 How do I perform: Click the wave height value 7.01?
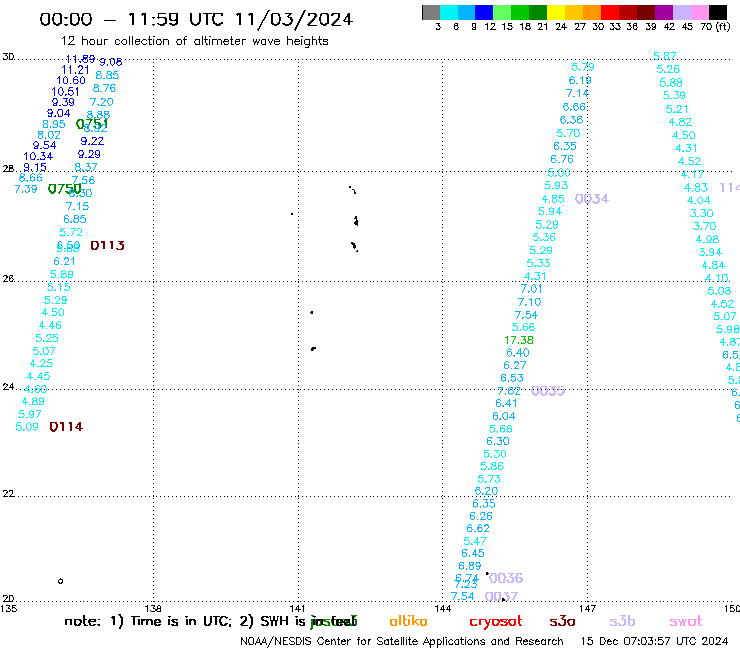tap(531, 288)
